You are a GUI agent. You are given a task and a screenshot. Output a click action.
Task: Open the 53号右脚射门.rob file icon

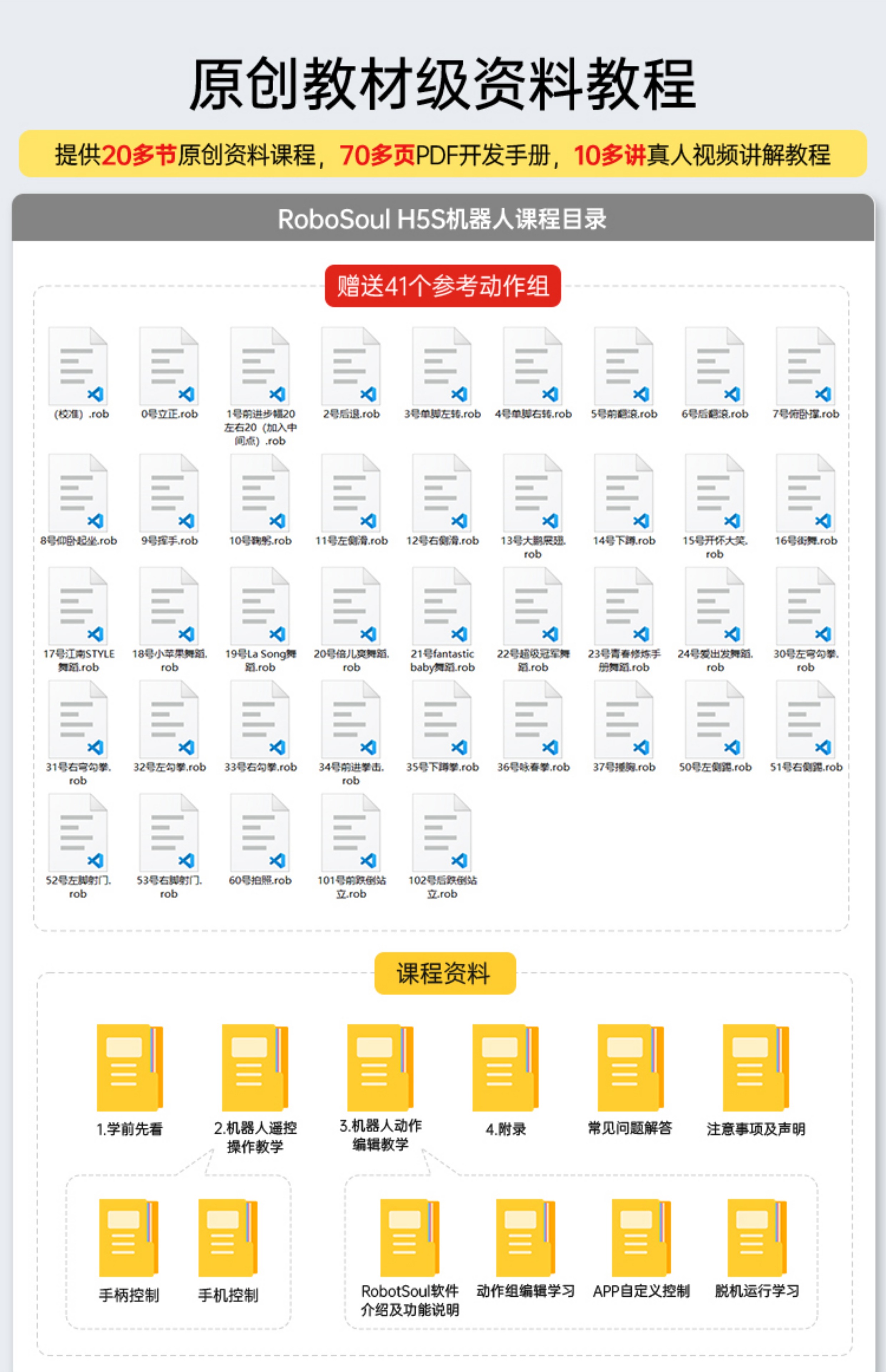(x=169, y=833)
